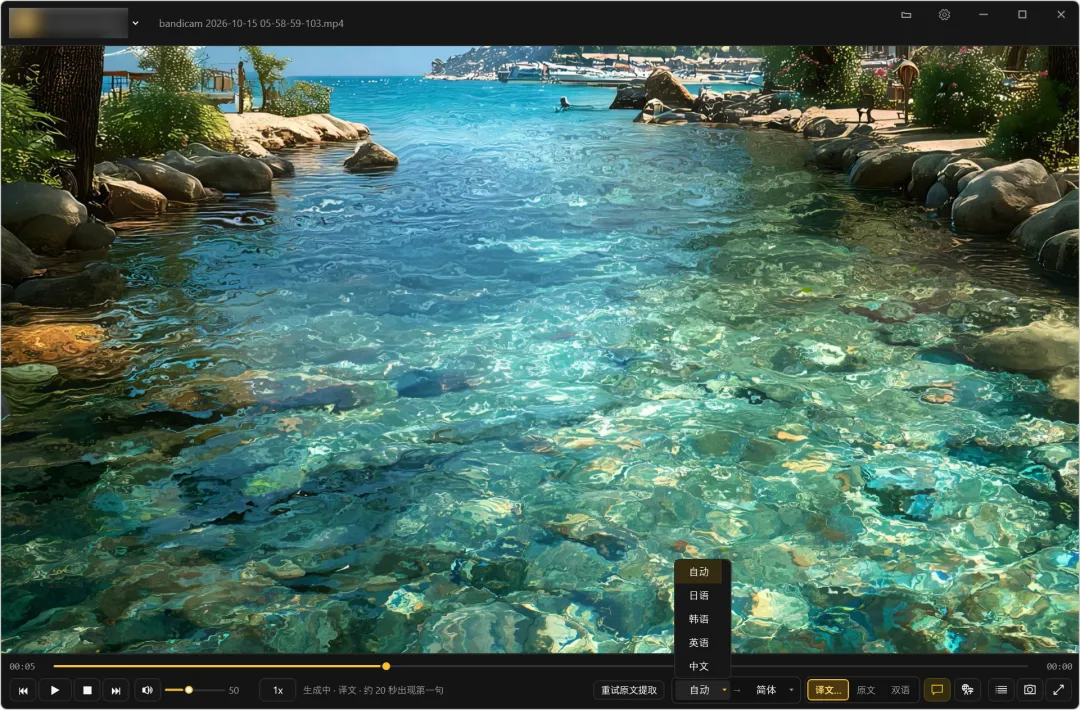
Task: Switch subtitle mode to 双语
Action: click(900, 690)
